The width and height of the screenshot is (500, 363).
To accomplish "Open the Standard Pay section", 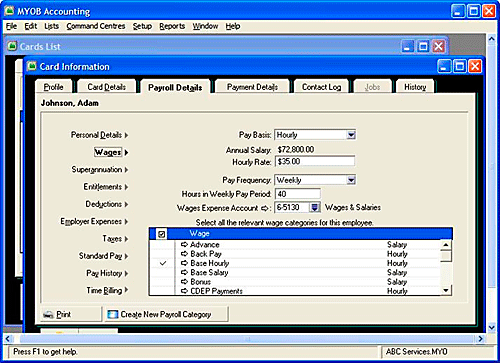I will 104,256.
